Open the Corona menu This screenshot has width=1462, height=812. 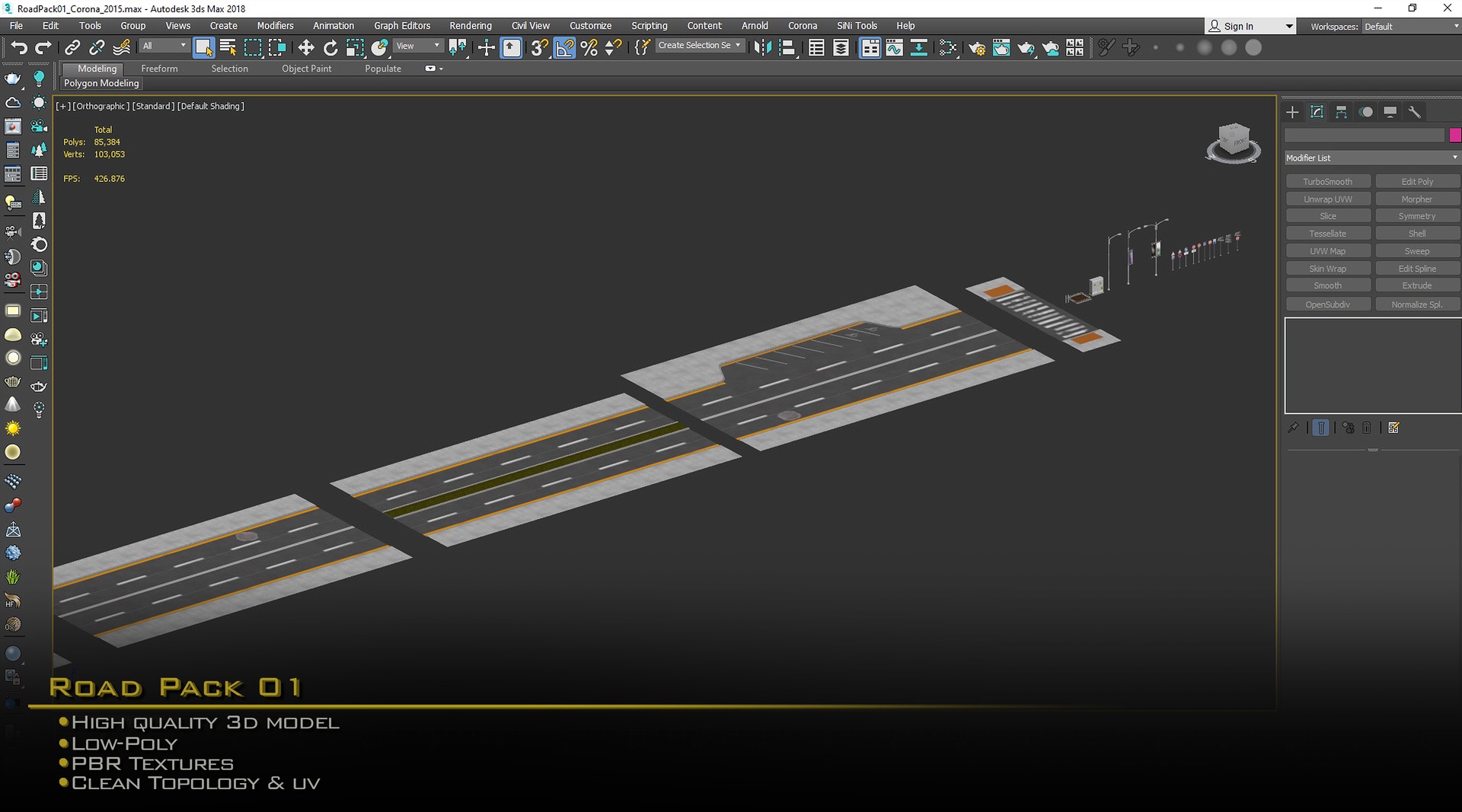pos(803,25)
